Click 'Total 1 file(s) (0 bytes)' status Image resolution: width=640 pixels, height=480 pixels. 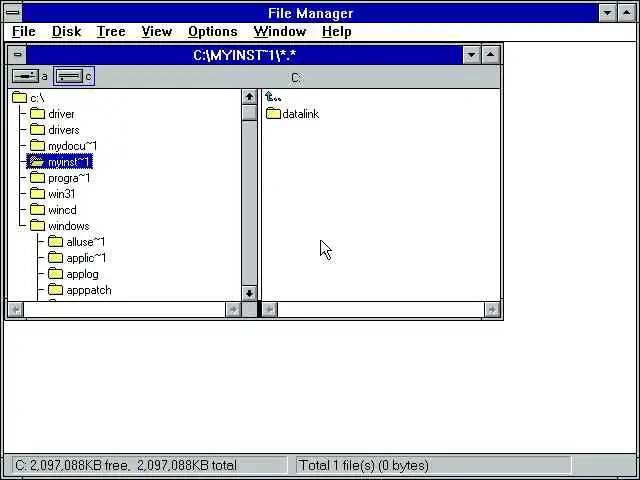364,465
